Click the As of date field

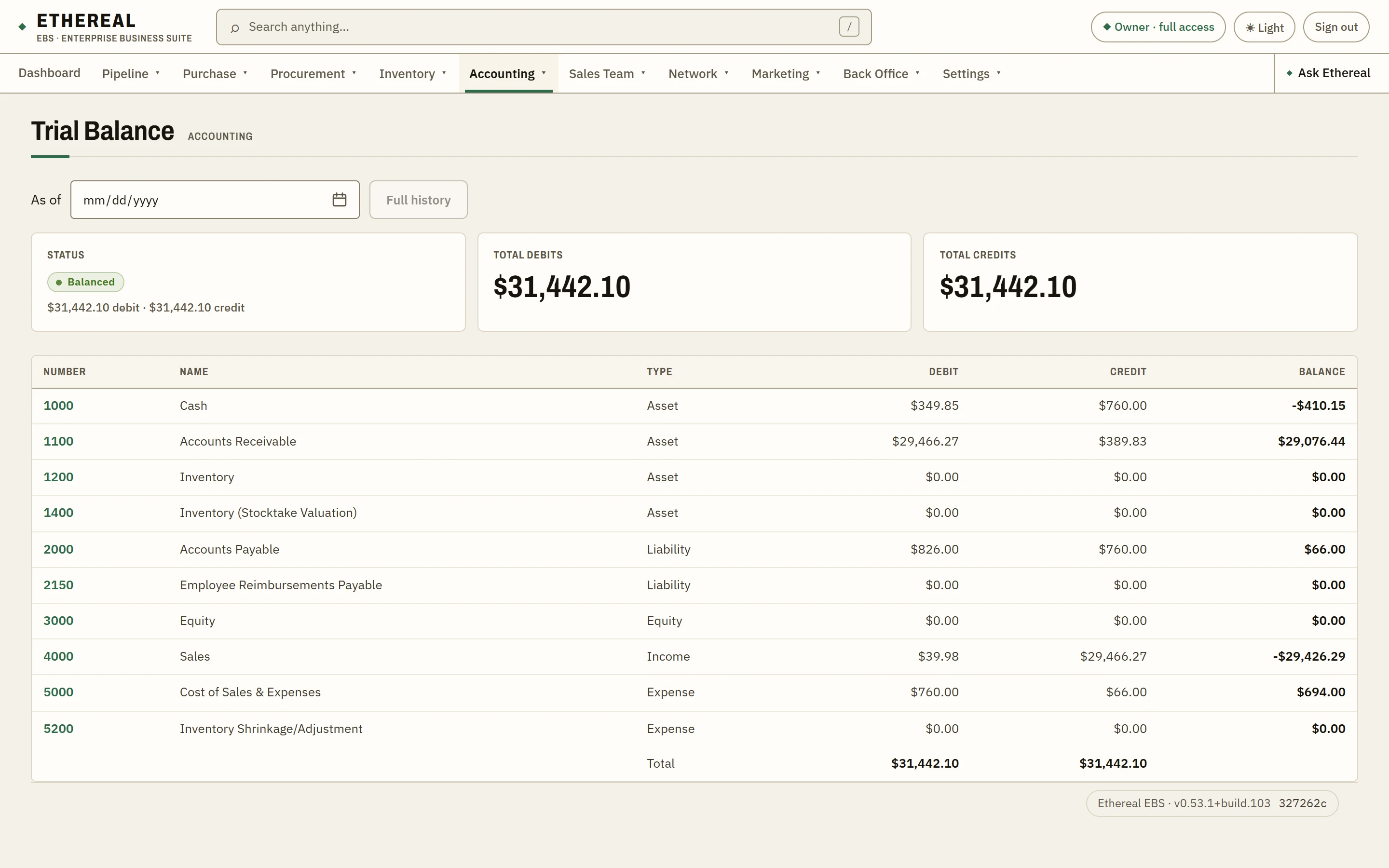pyautogui.click(x=215, y=200)
